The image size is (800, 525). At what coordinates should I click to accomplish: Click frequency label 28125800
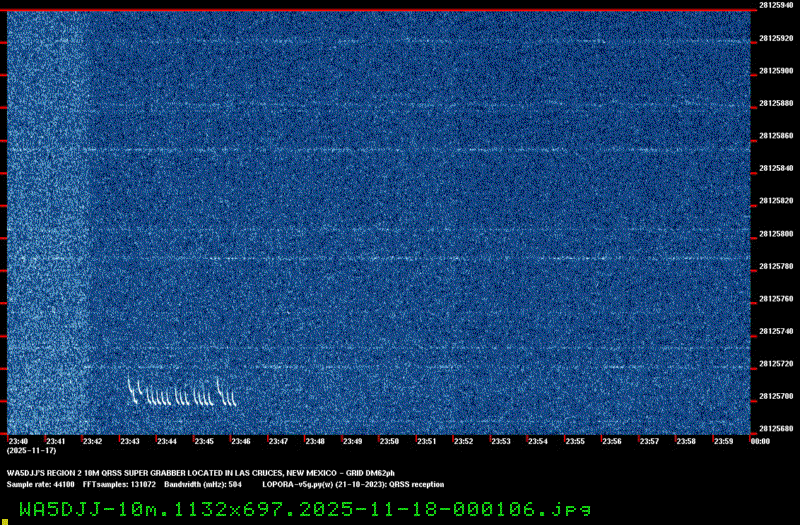coord(776,234)
